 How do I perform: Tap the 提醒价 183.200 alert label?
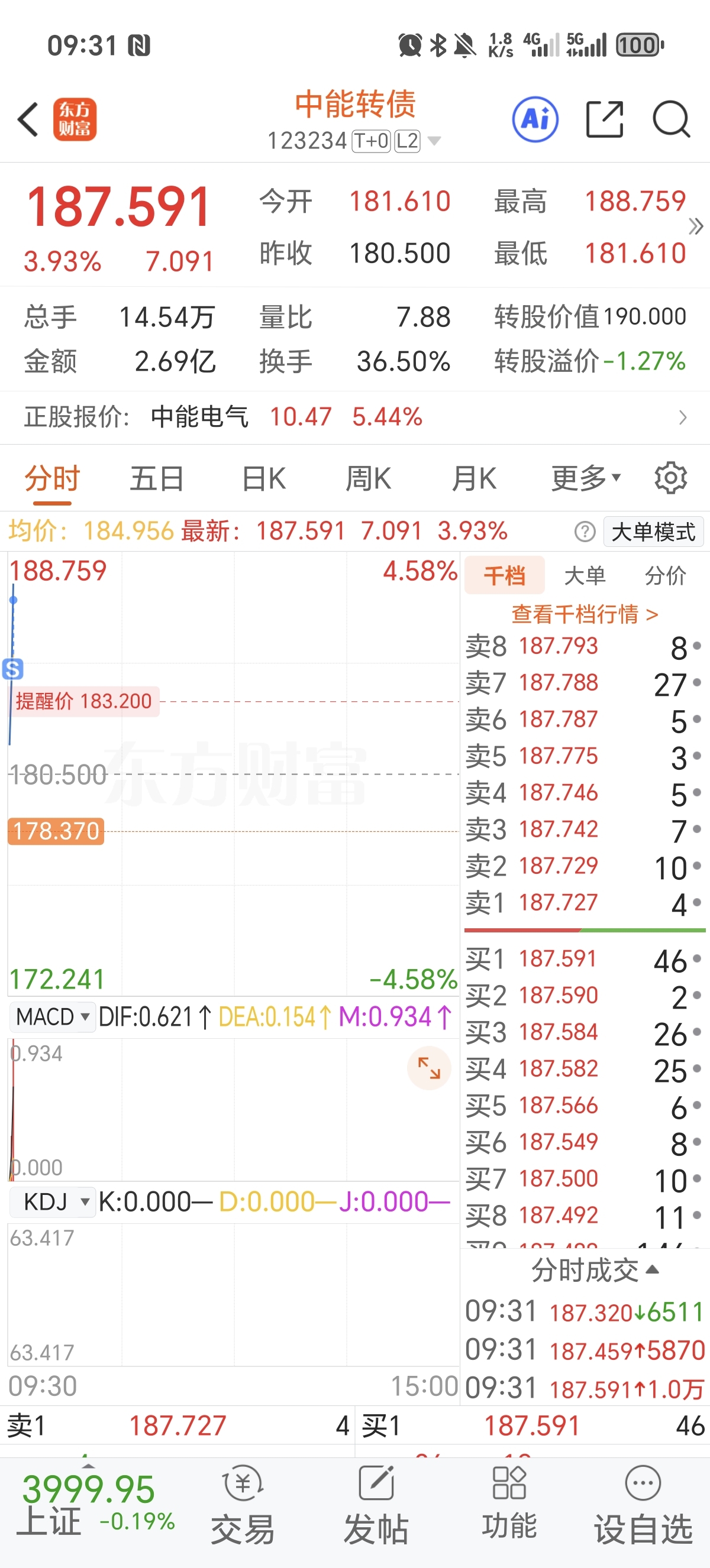point(84,701)
